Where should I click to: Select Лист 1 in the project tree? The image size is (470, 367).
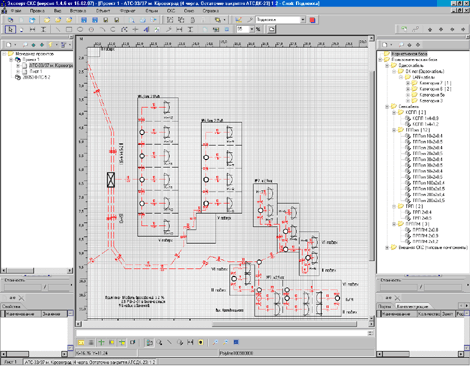[x=36, y=71]
